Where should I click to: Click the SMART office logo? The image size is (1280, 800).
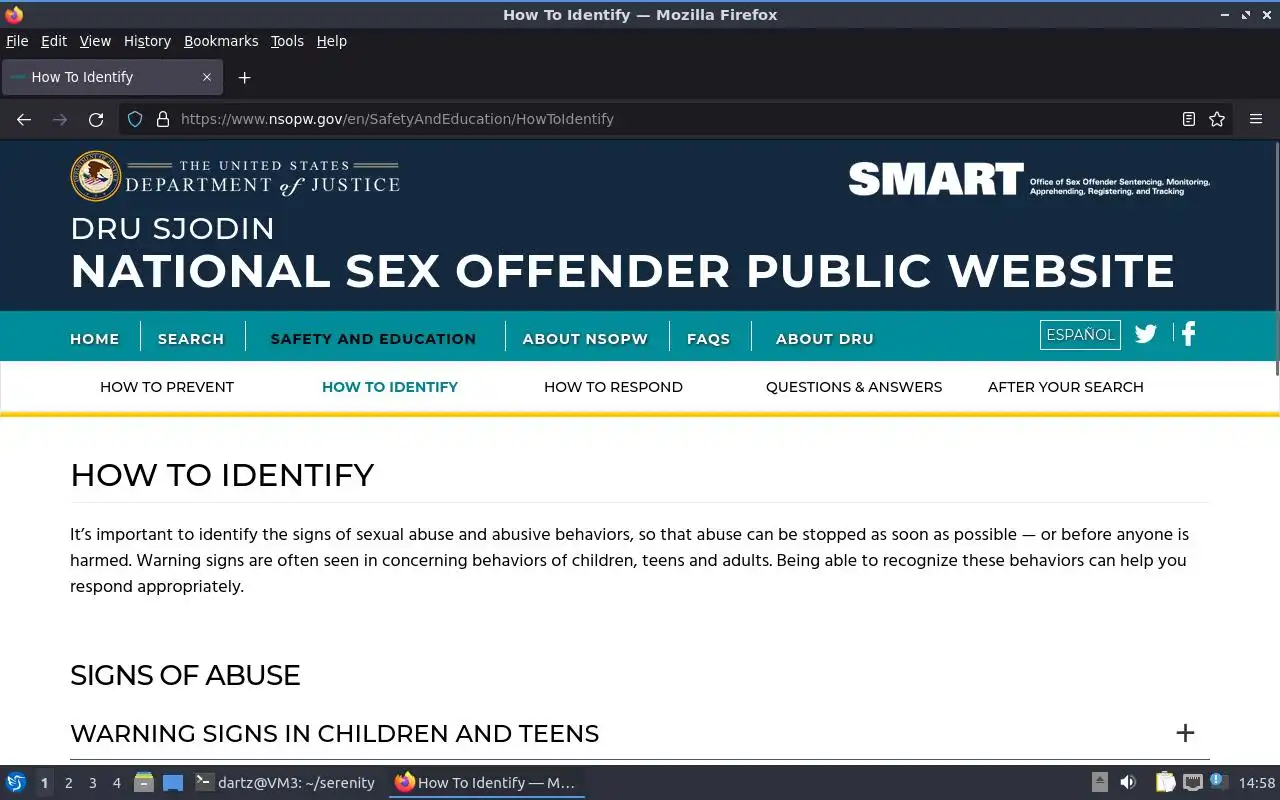coord(1029,179)
